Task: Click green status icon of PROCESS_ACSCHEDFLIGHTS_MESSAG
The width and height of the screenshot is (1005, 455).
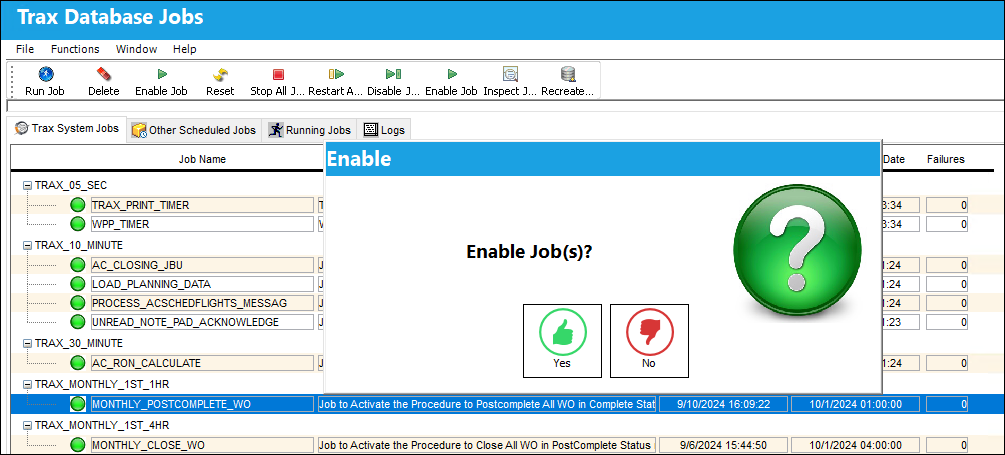Action: point(78,302)
